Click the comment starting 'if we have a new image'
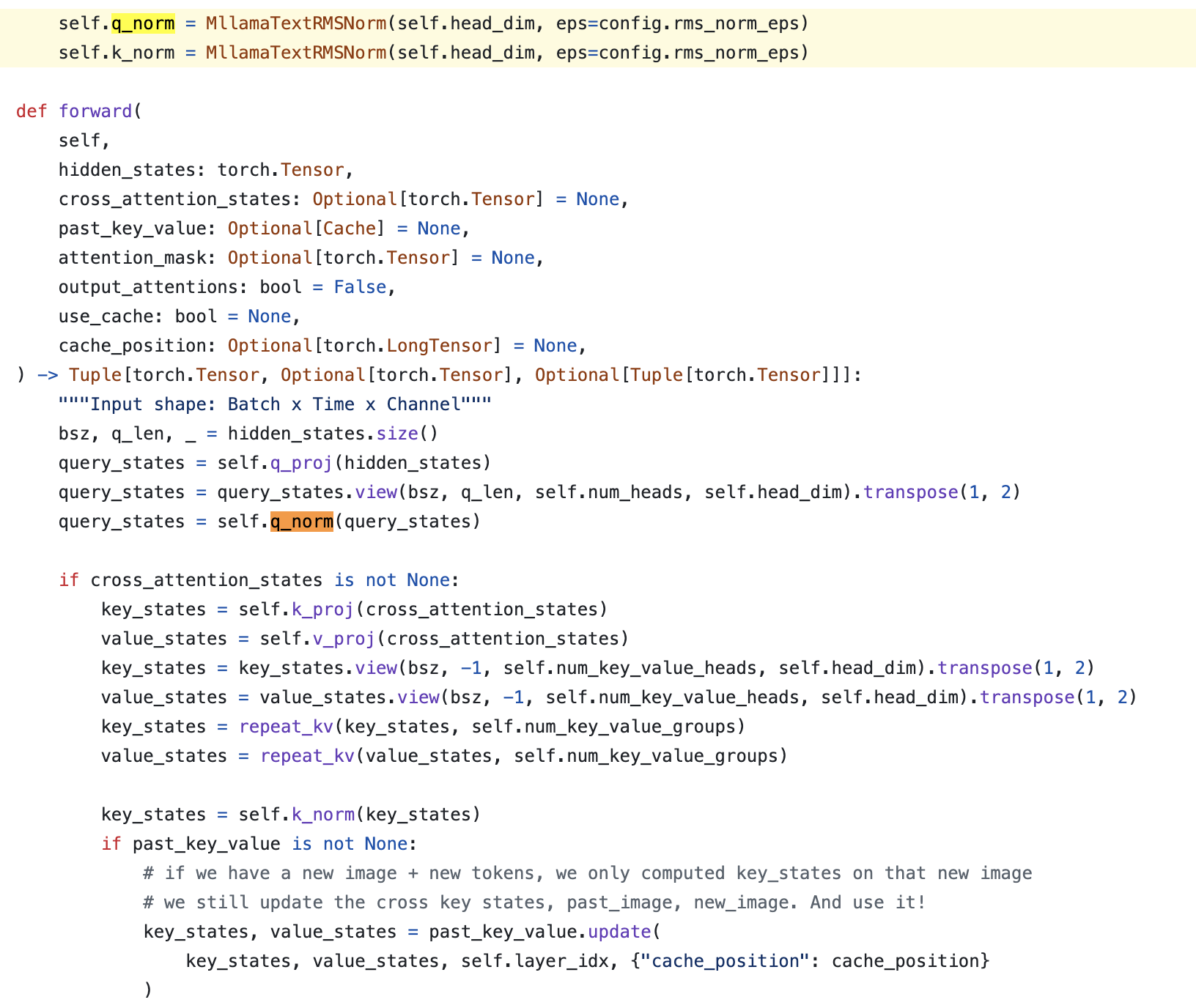 pos(588,873)
